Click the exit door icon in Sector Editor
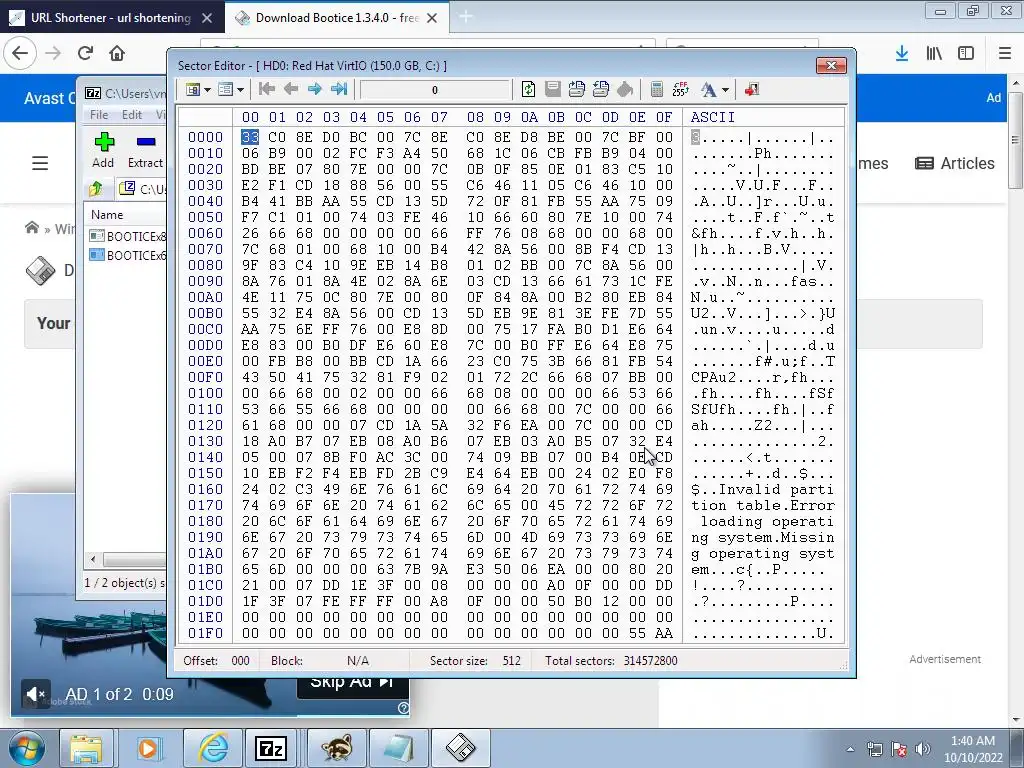This screenshot has height=768, width=1024. (752, 89)
